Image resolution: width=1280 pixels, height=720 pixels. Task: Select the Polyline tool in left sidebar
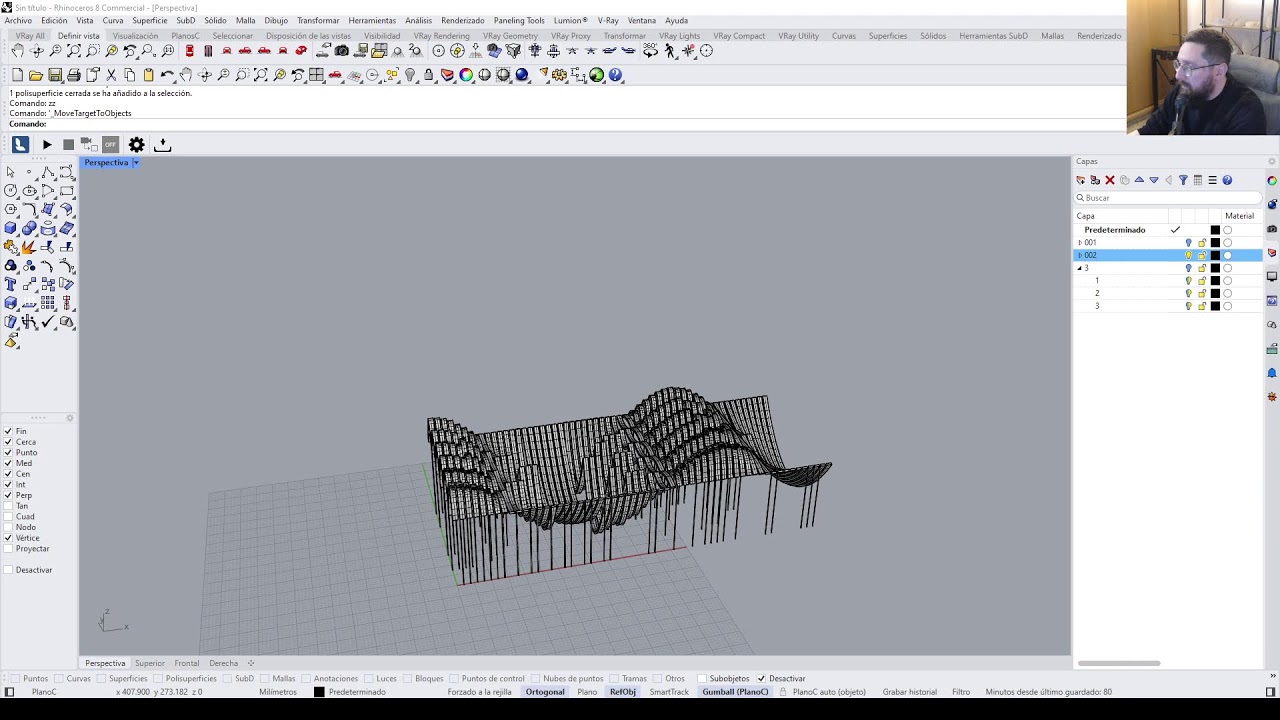click(48, 172)
